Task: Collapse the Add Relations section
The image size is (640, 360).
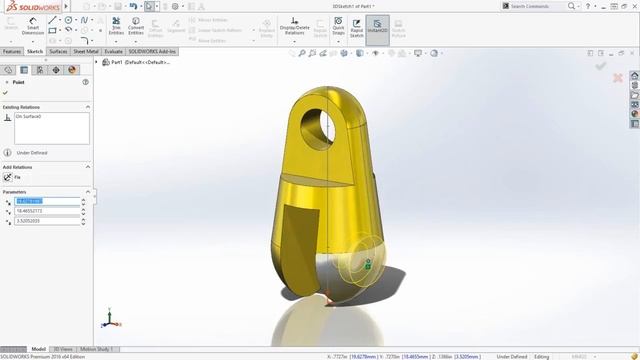Action: [x=88, y=167]
